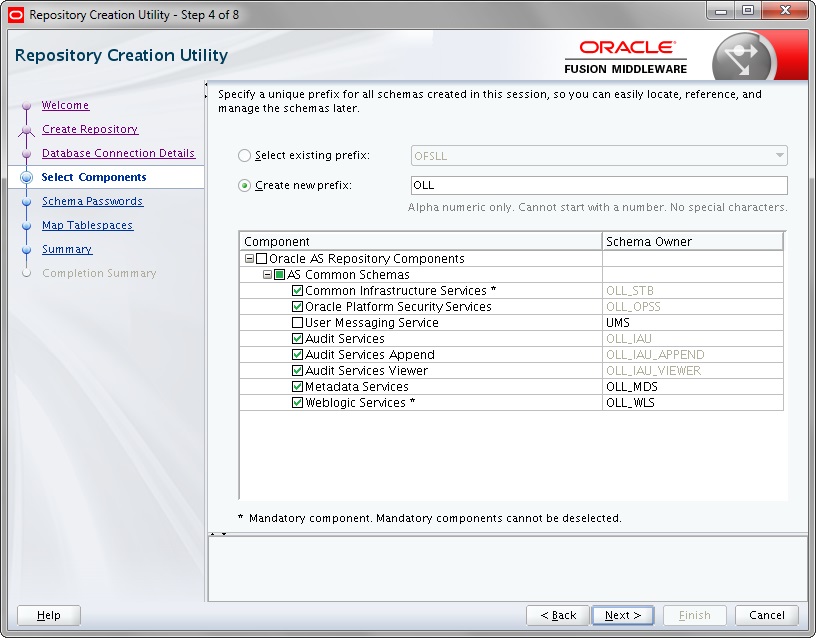Image resolution: width=816 pixels, height=638 pixels.
Task: Click the OLL_STB schema owner cell
Action: tap(693, 290)
